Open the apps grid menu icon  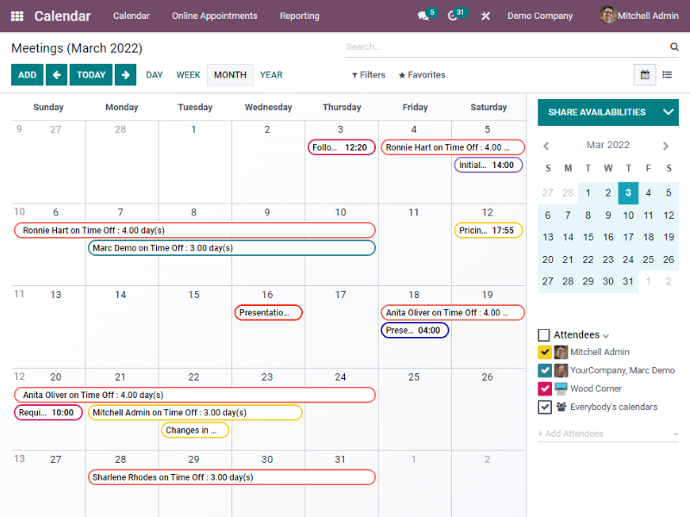(17, 16)
